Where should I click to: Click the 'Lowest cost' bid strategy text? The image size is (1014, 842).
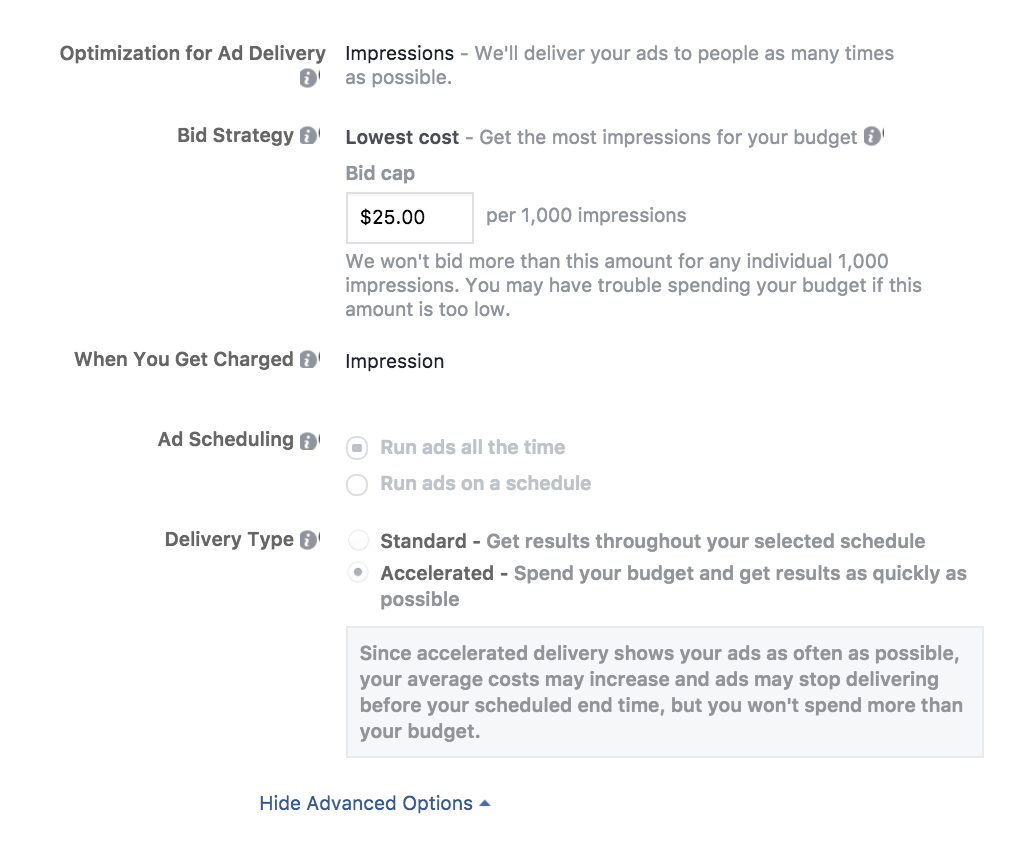click(402, 138)
